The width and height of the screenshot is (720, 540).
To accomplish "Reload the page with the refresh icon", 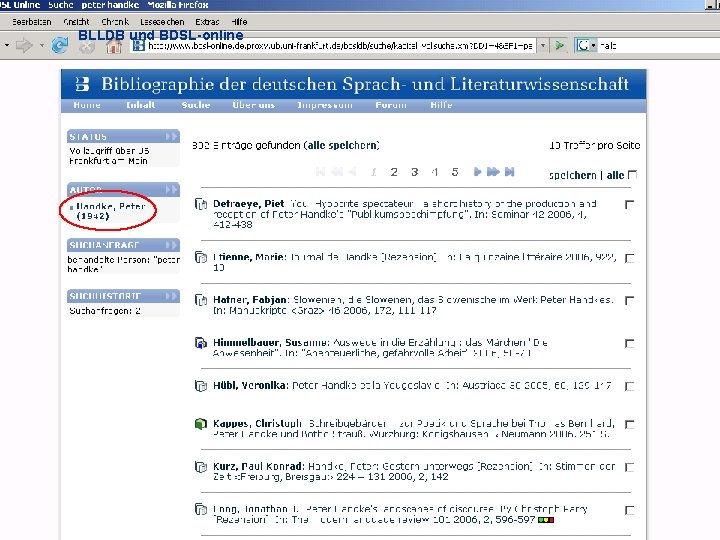I will pos(60,45).
